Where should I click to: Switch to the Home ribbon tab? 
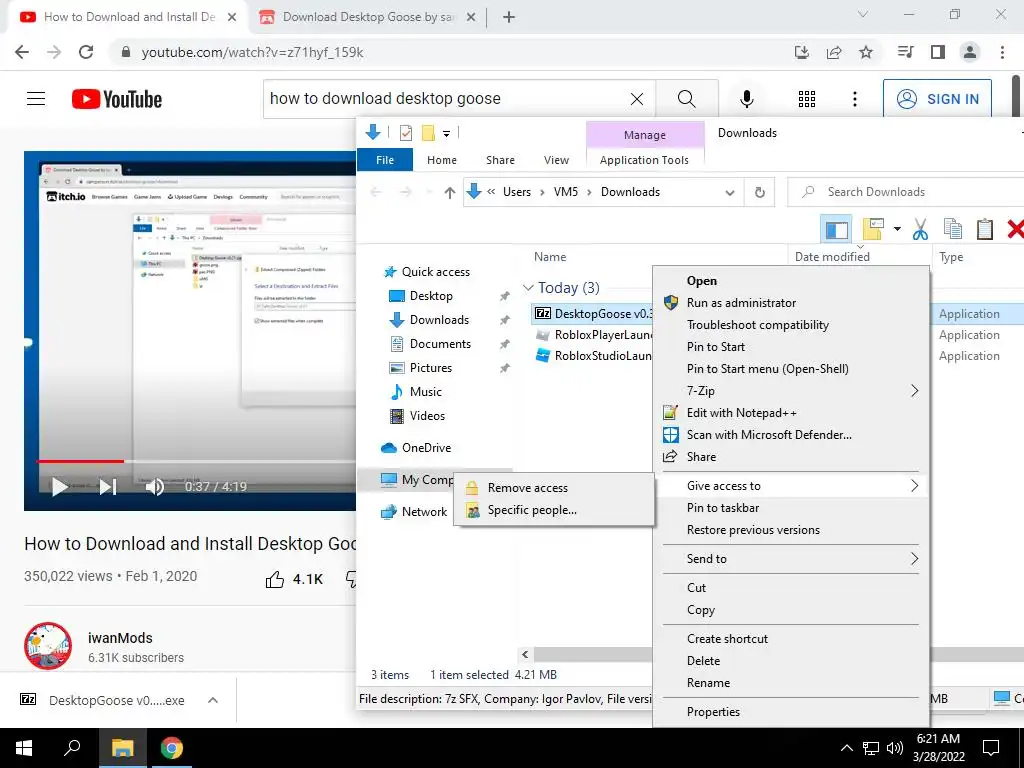442,160
